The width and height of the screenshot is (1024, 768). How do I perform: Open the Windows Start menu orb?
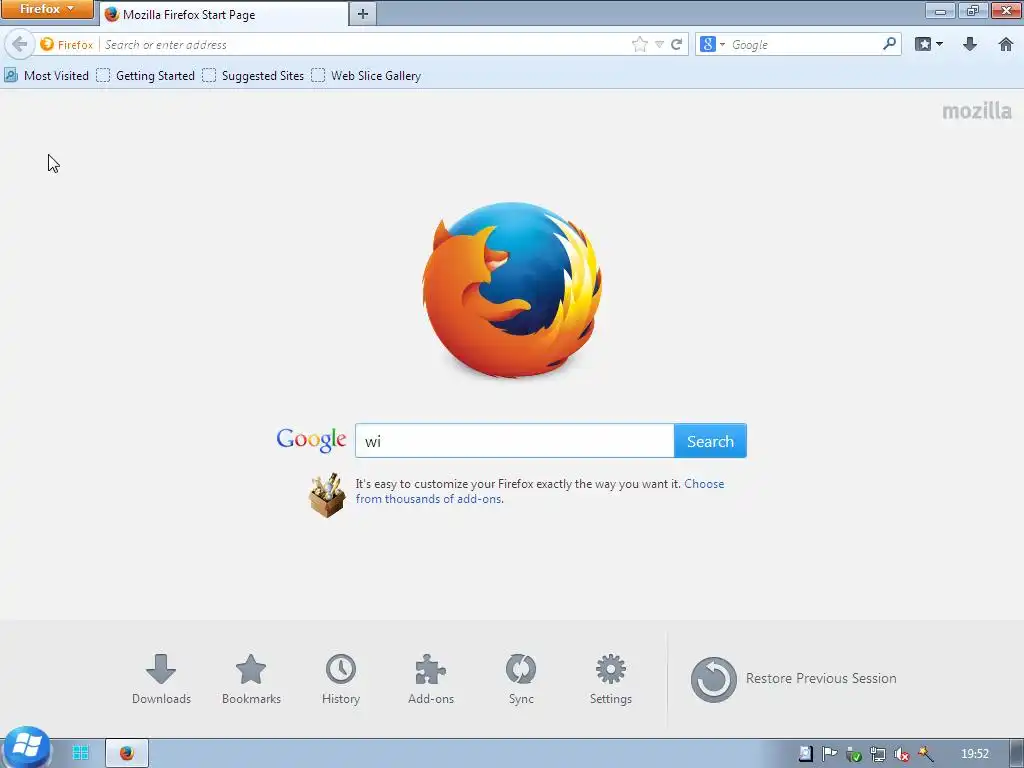pos(27,748)
